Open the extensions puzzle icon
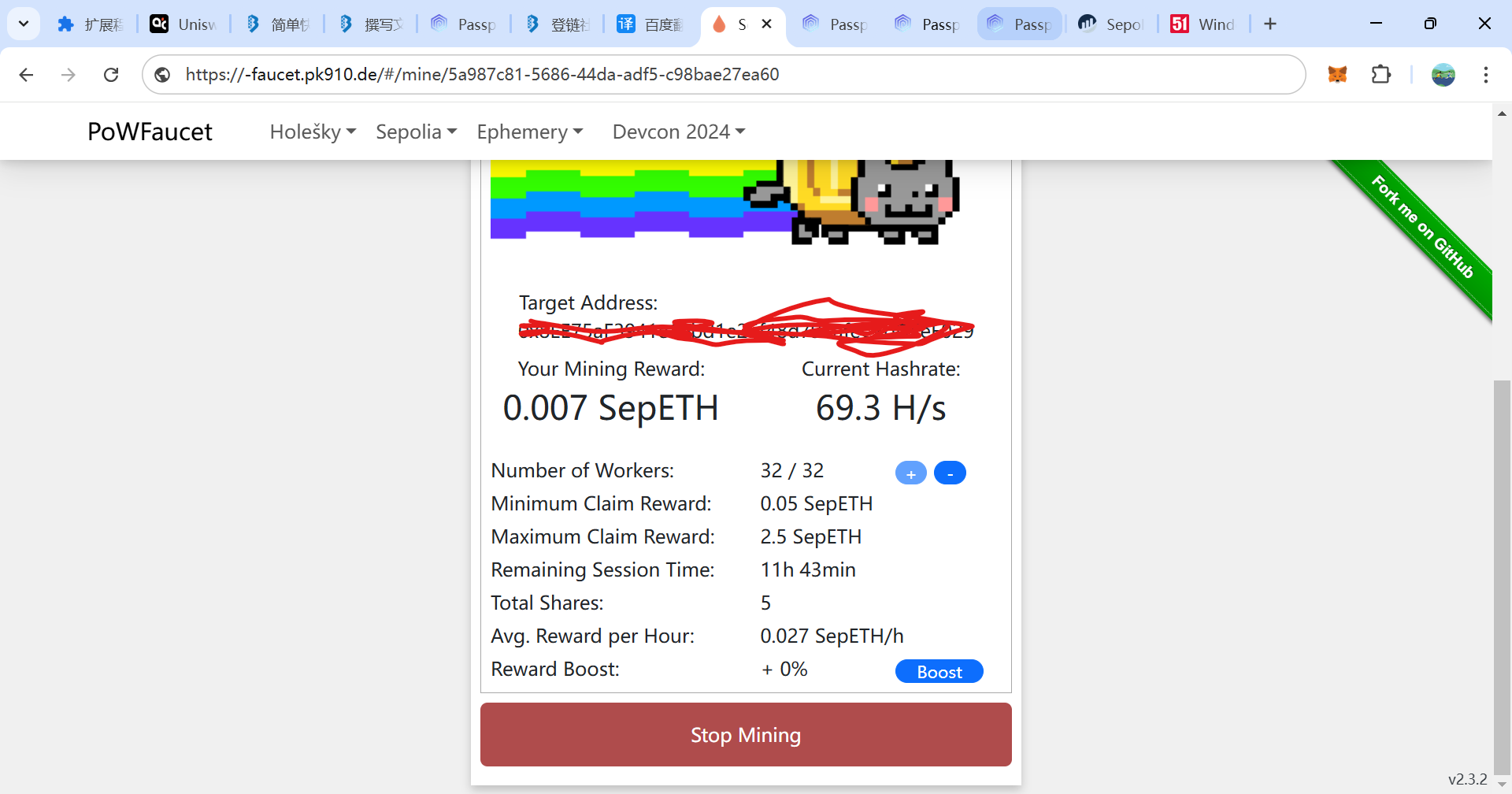The height and width of the screenshot is (794, 1512). pos(1381,75)
